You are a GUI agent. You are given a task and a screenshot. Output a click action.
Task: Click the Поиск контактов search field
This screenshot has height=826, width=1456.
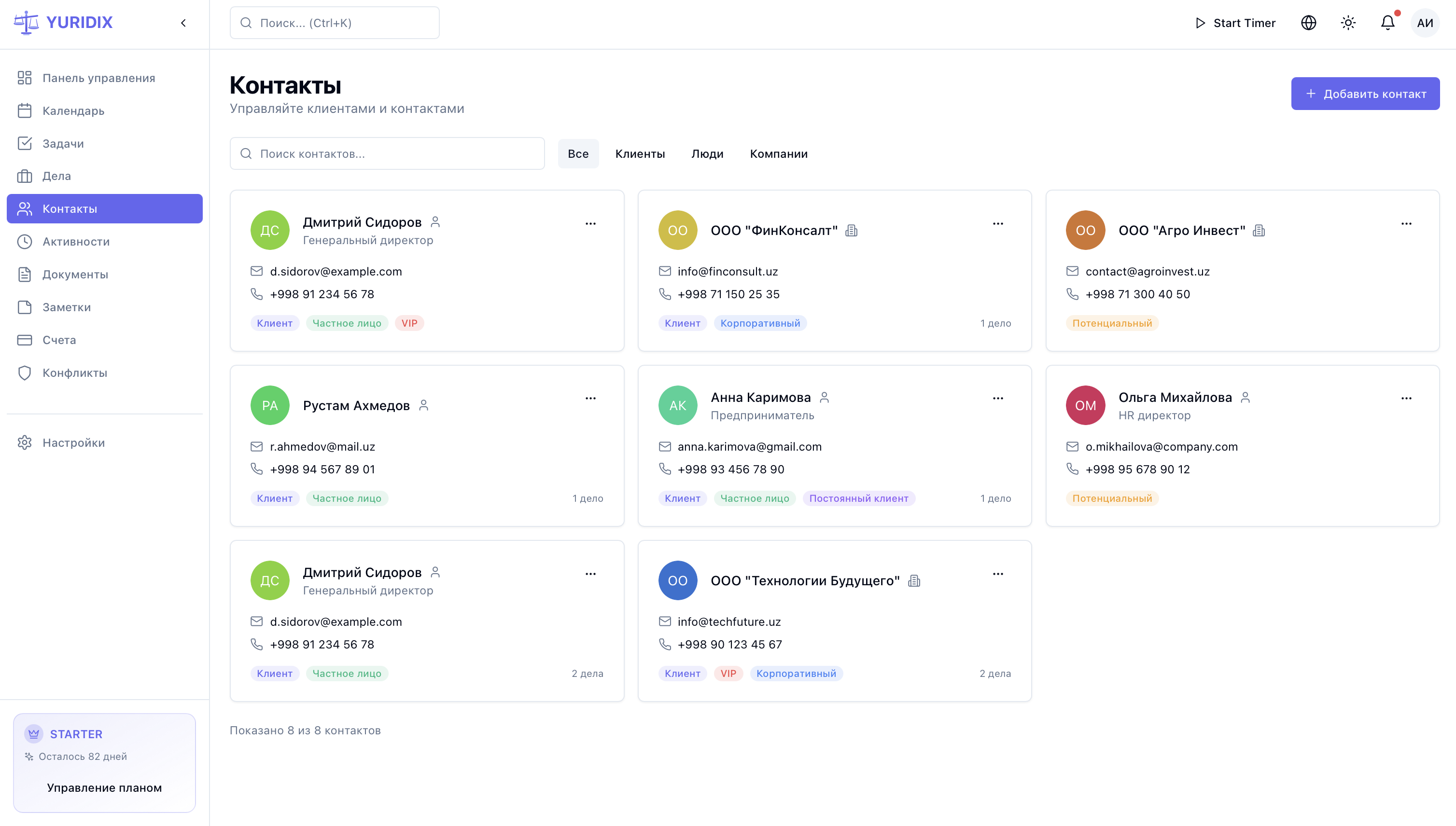[x=387, y=154]
